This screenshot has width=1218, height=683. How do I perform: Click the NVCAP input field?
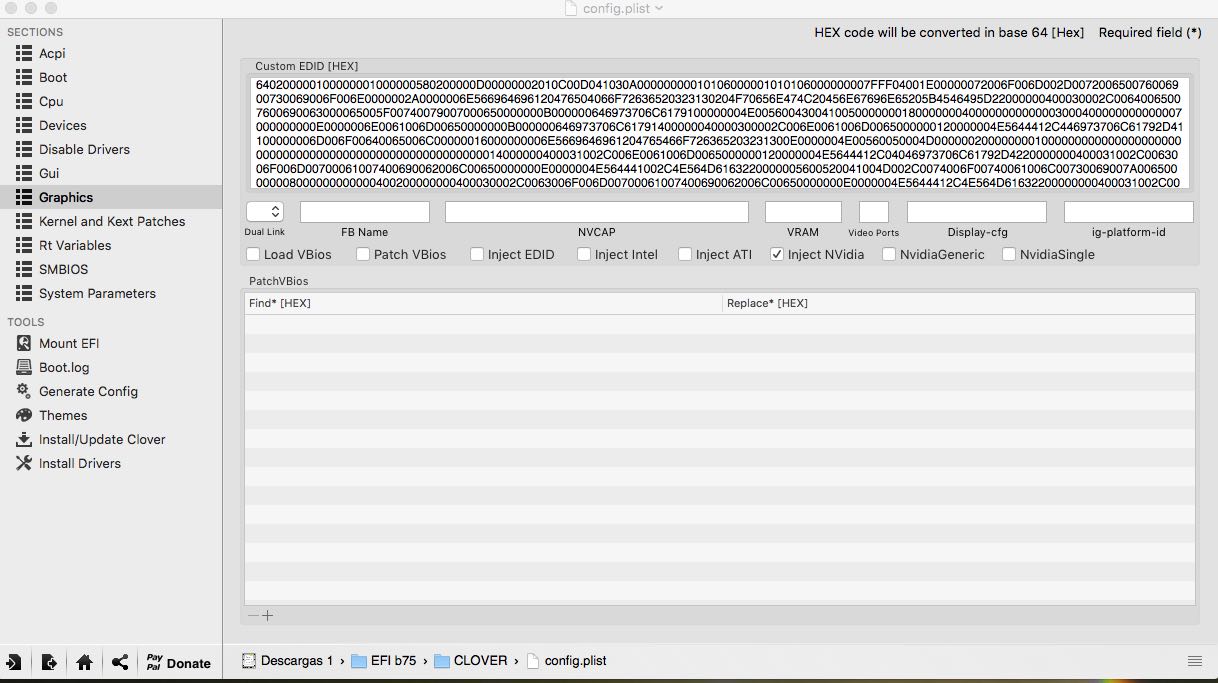597,212
